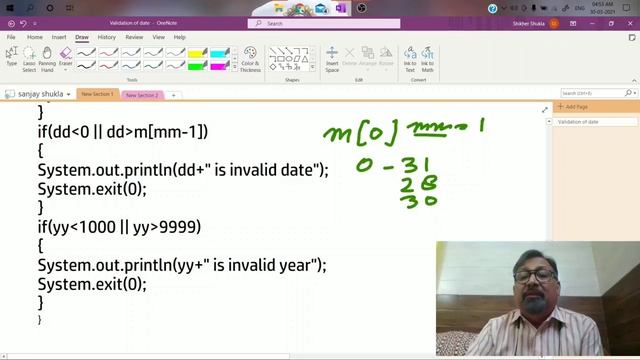Open the Eraser options dropdown arrow

pos(65,70)
